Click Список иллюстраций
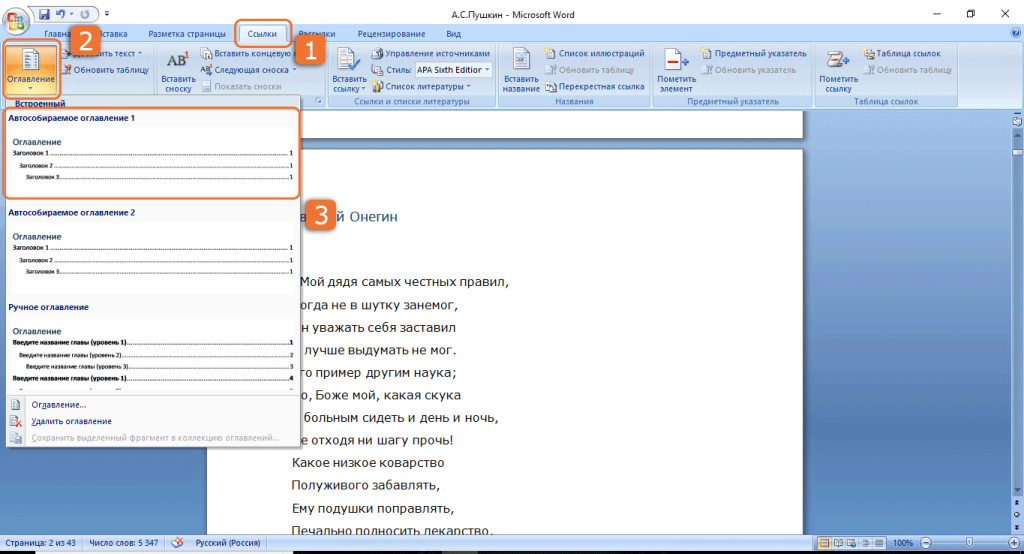1024x554 pixels. (595, 54)
